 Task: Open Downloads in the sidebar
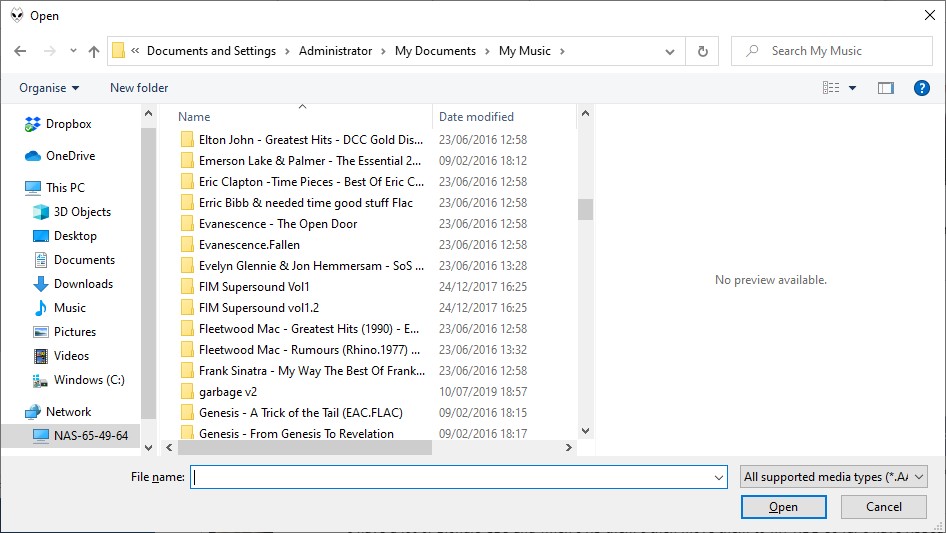coord(72,284)
